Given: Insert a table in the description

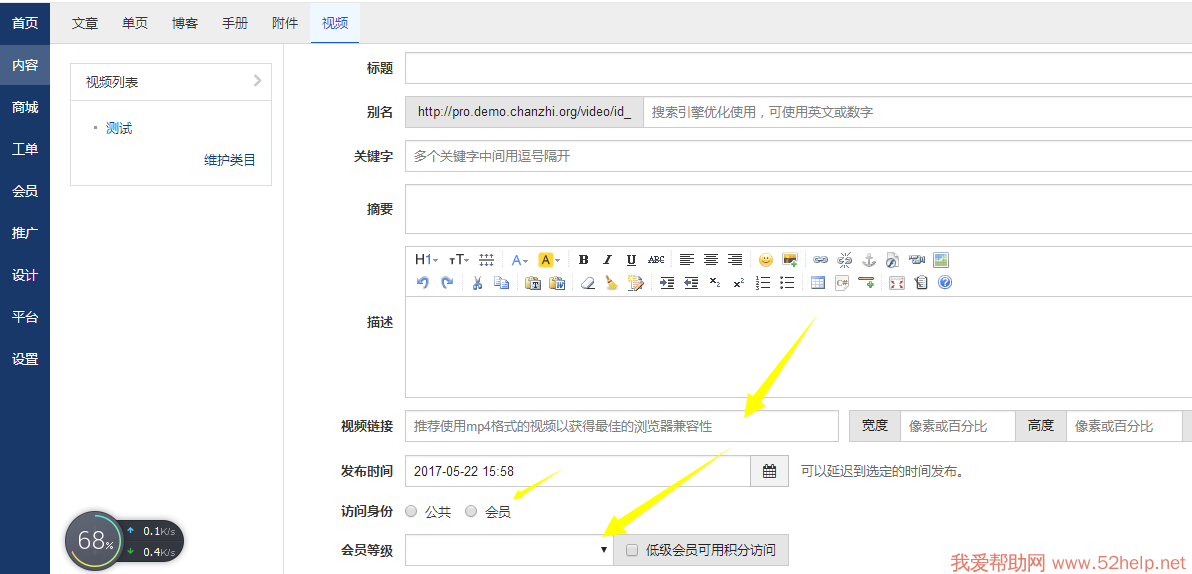Looking at the screenshot, I should pos(817,283).
